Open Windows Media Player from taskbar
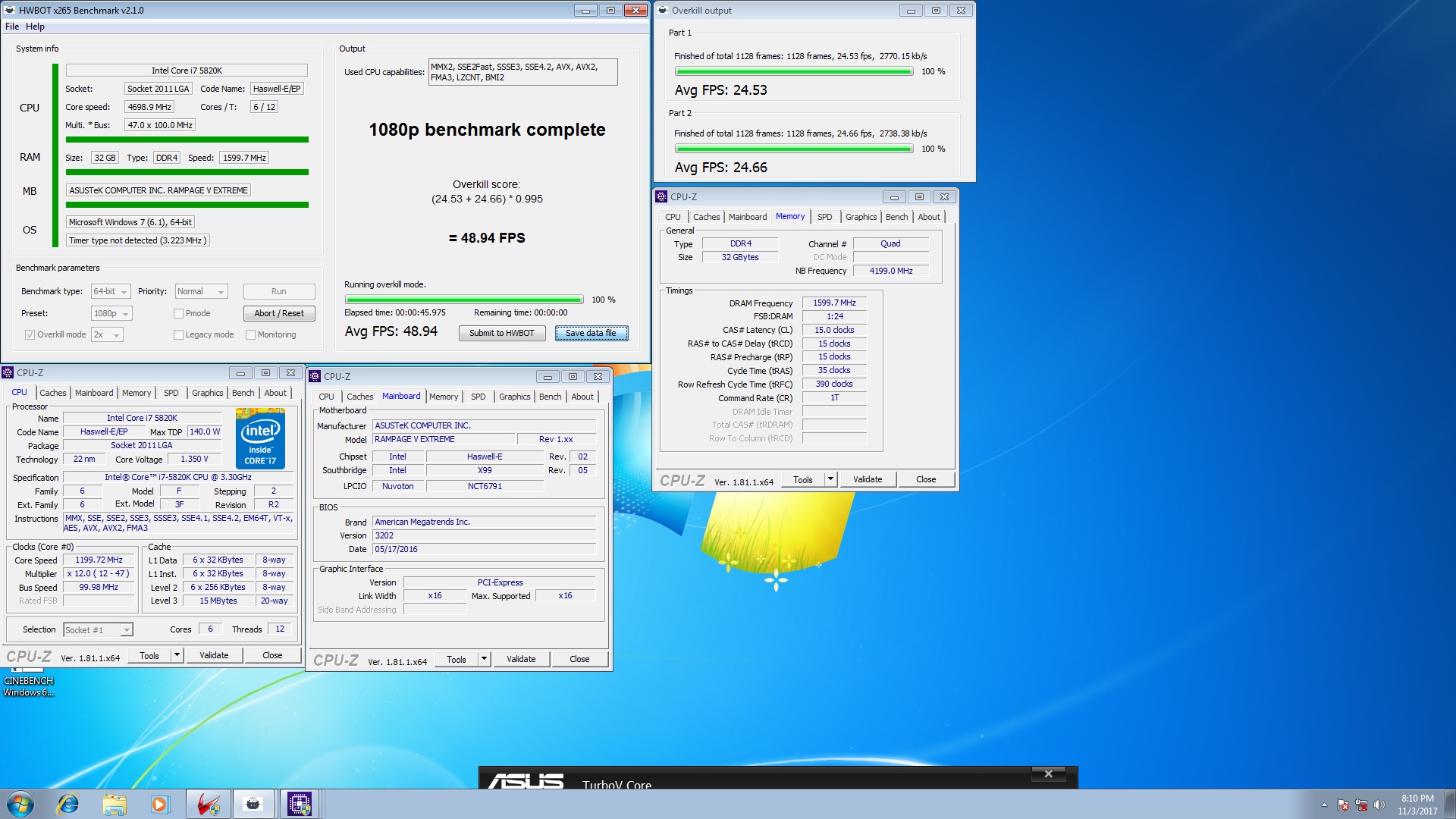 tap(160, 804)
